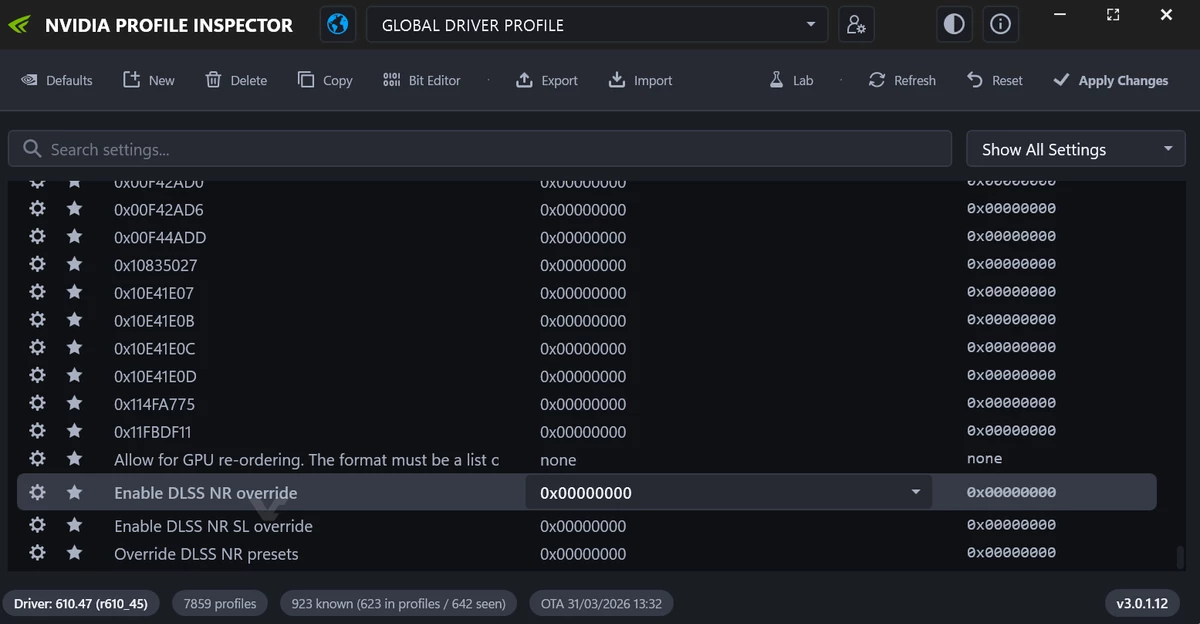Restore profile defaults with Defaults button
The image size is (1200, 624).
tap(57, 80)
